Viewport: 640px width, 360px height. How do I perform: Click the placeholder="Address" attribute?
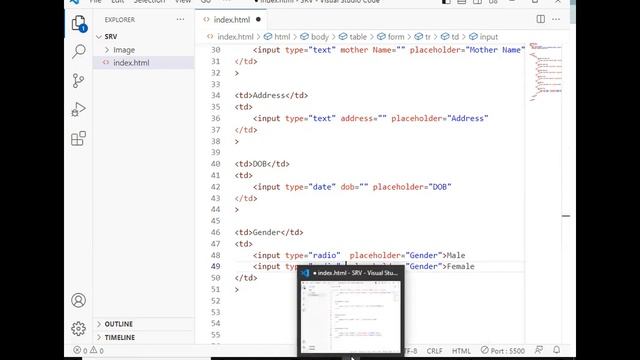click(440, 118)
